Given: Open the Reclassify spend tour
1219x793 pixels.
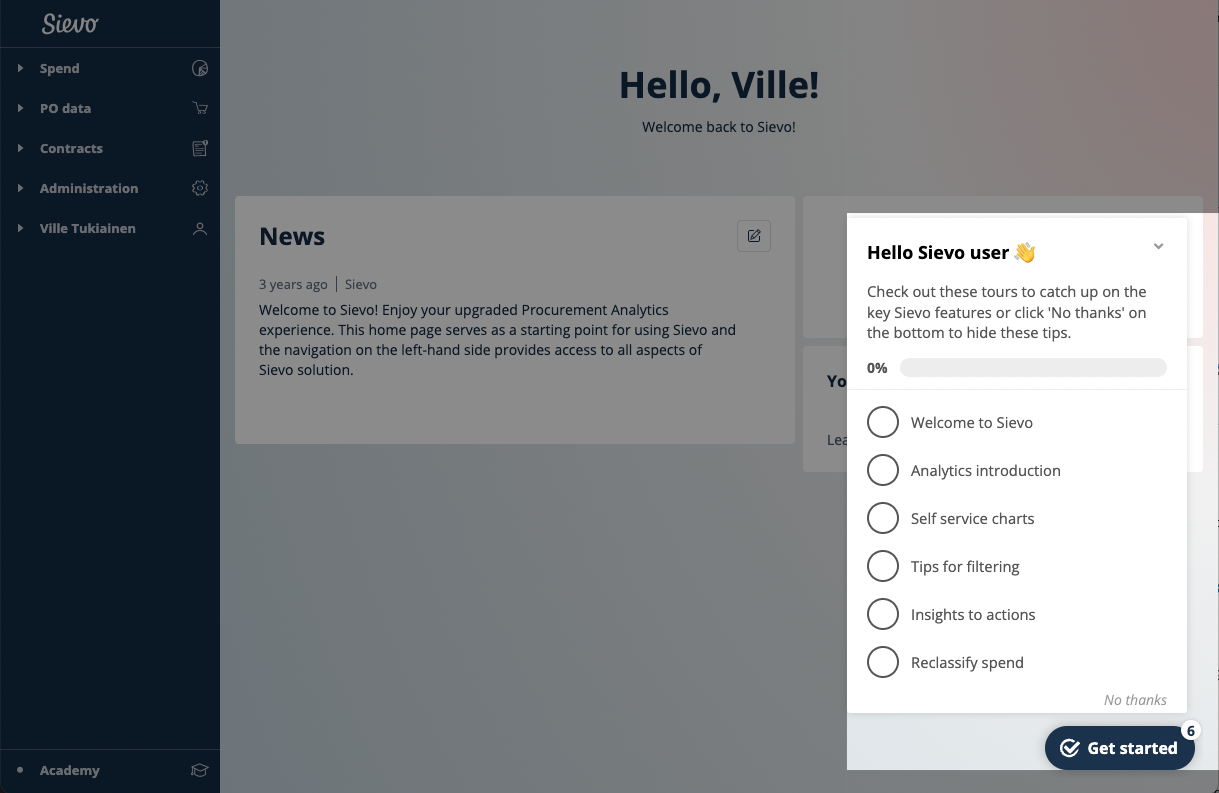Looking at the screenshot, I should click(x=967, y=663).
